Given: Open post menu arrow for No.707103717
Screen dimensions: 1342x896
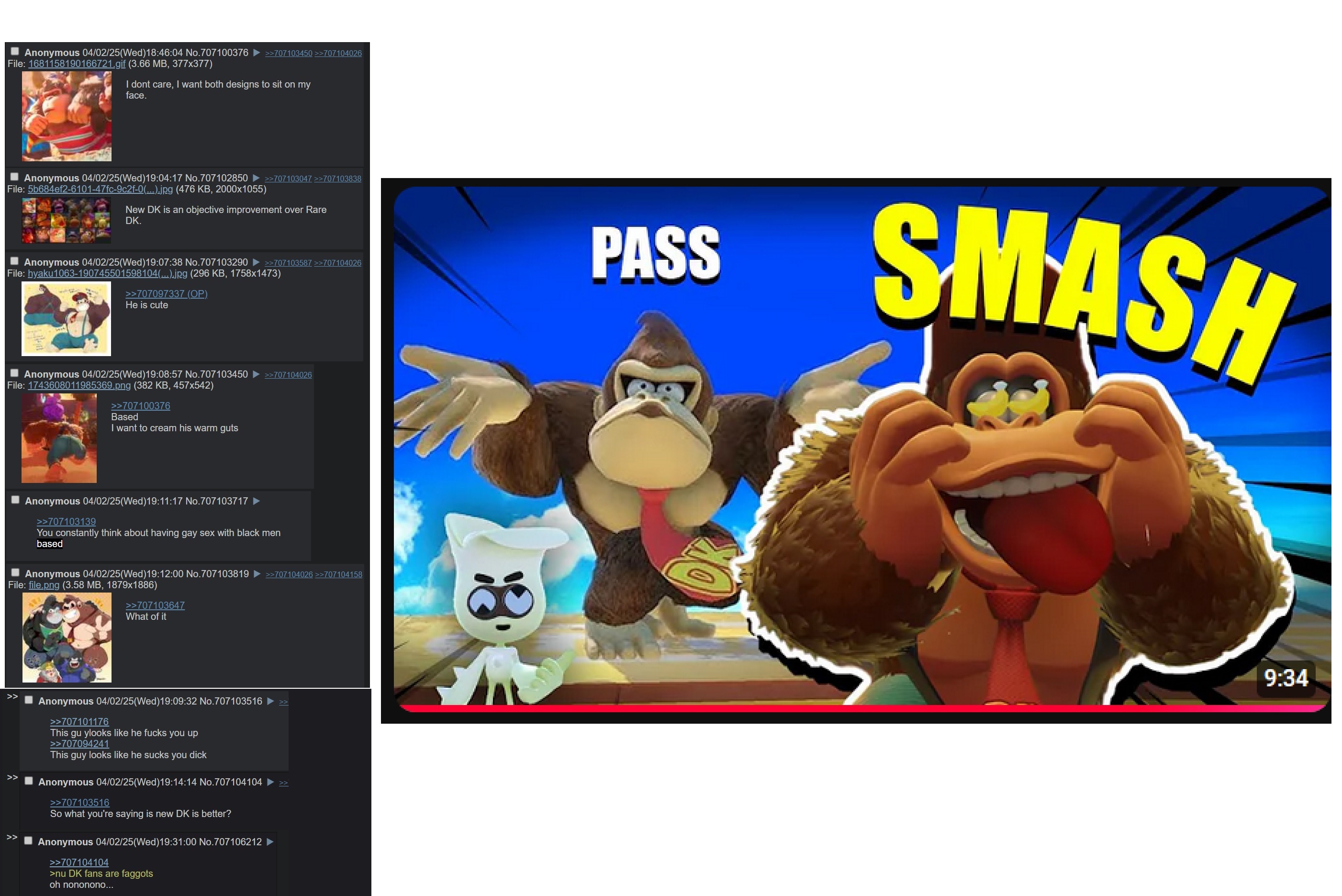Looking at the screenshot, I should click(257, 501).
